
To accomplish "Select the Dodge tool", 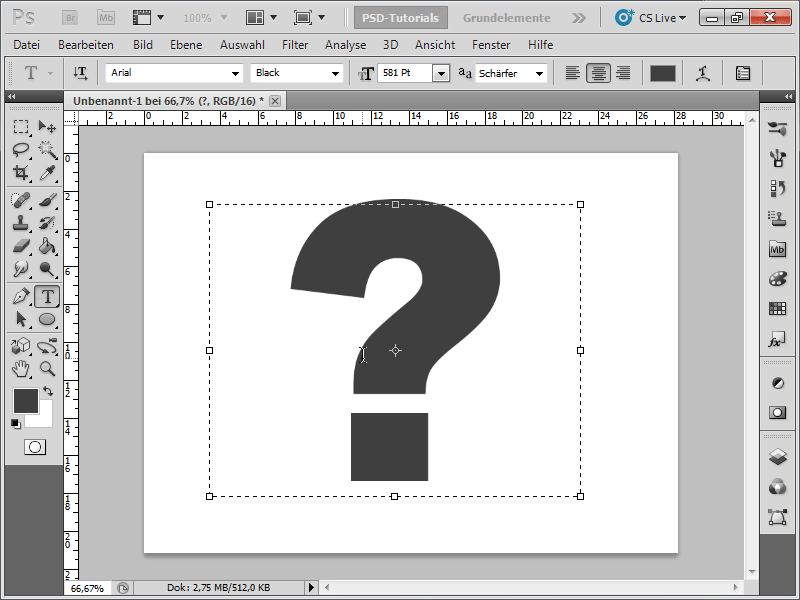I will tap(47, 269).
